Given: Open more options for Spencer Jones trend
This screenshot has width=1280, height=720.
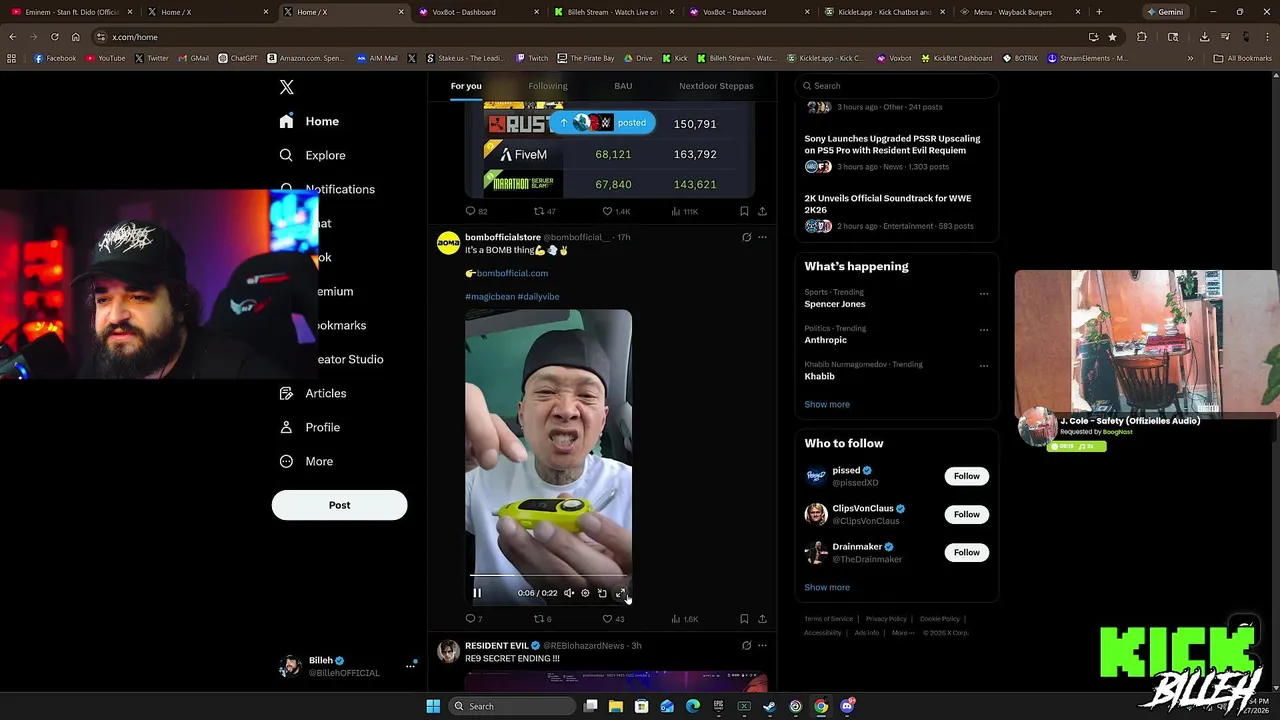Looking at the screenshot, I should pos(984,294).
